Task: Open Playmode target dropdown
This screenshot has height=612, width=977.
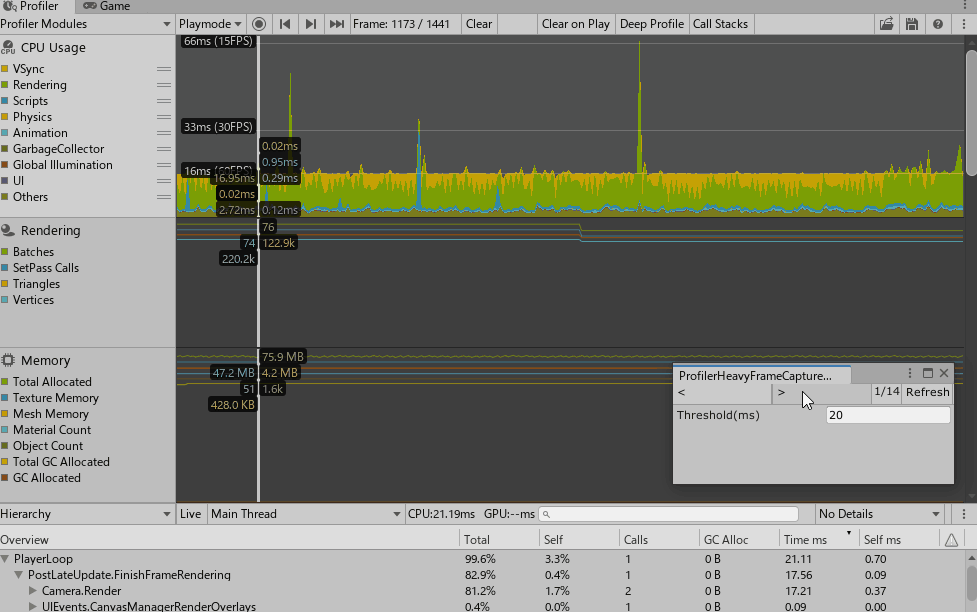Action: tap(211, 24)
